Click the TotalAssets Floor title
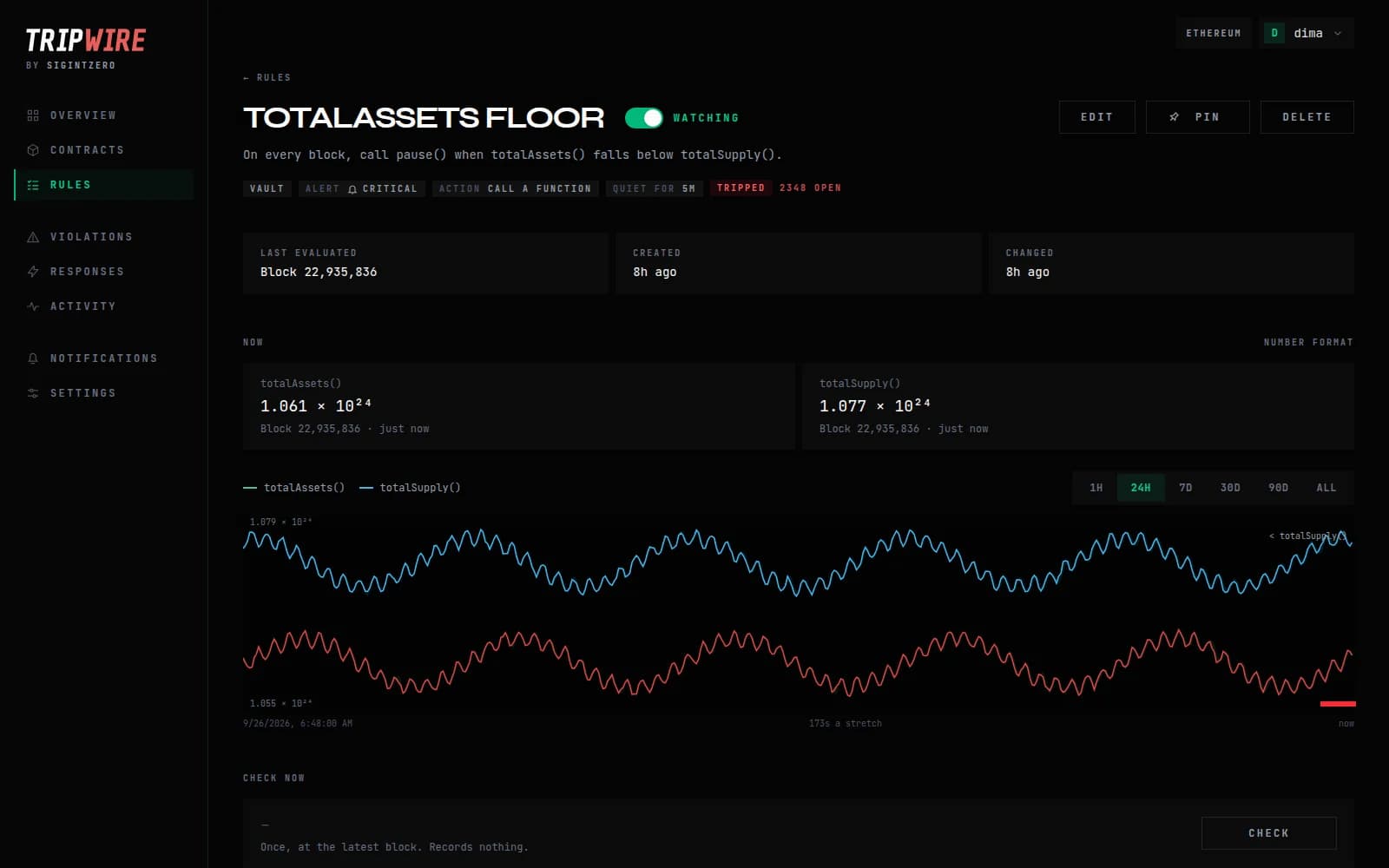Image resolution: width=1389 pixels, height=868 pixels. [424, 117]
